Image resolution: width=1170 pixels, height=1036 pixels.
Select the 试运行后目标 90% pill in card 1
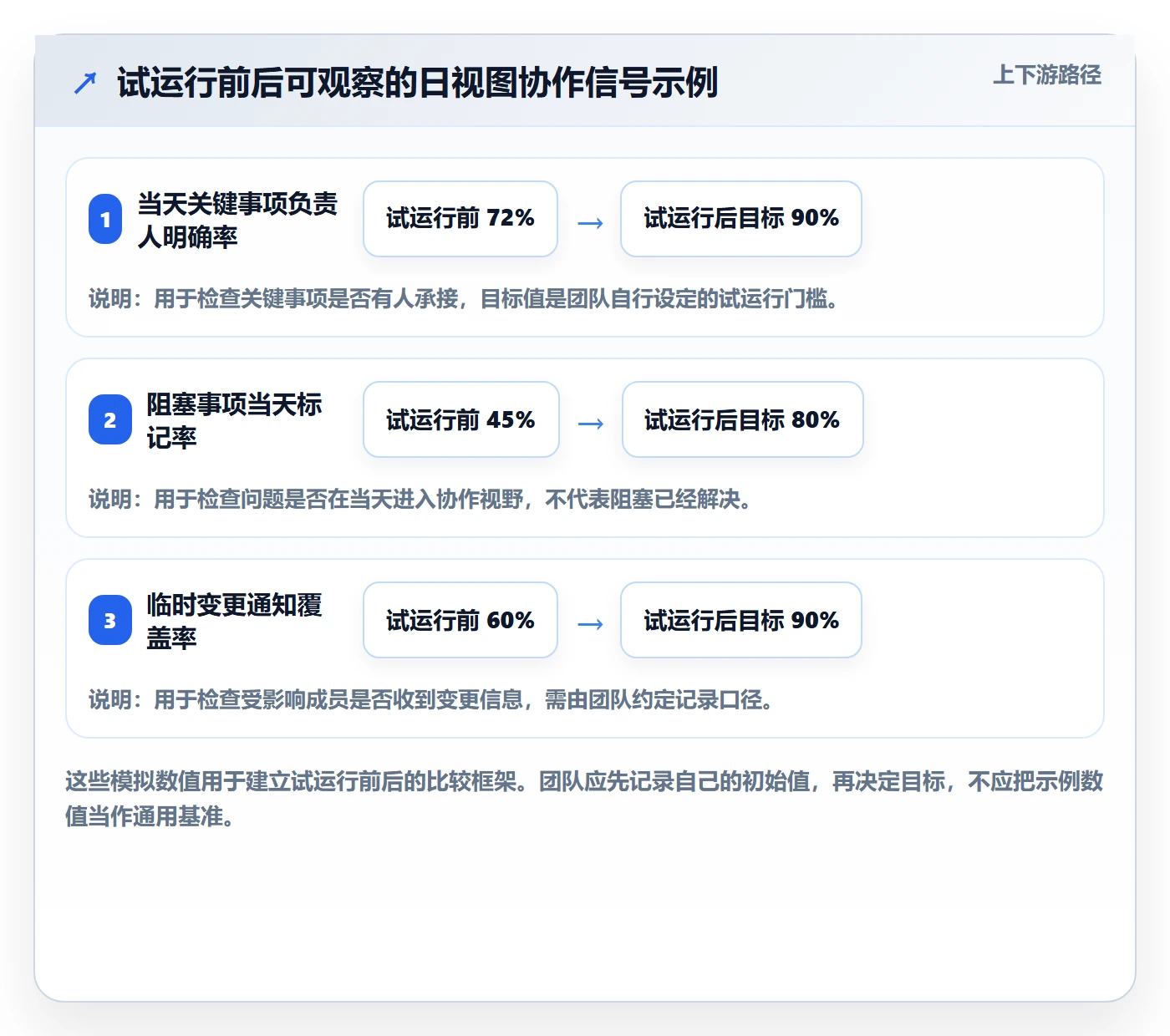click(741, 219)
